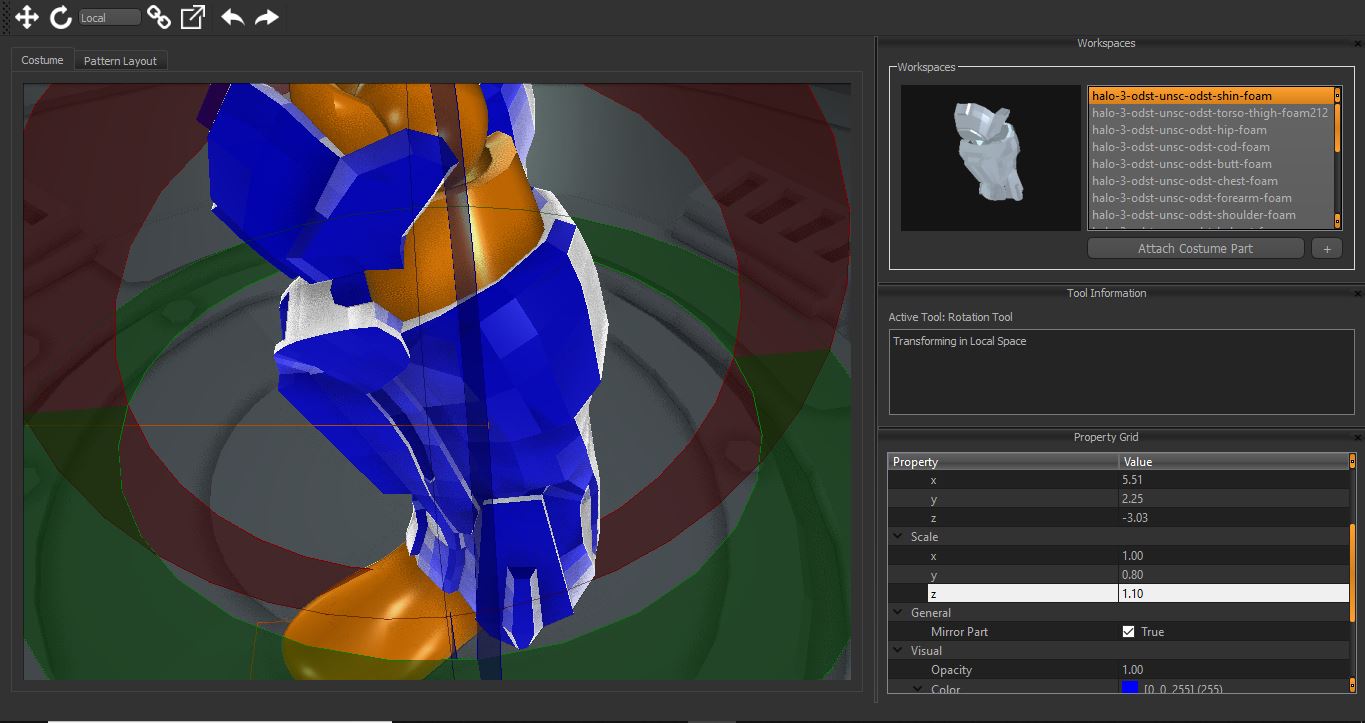Click workspace list scrollbar down arrow
The width and height of the screenshot is (1365, 723).
tap(1337, 223)
